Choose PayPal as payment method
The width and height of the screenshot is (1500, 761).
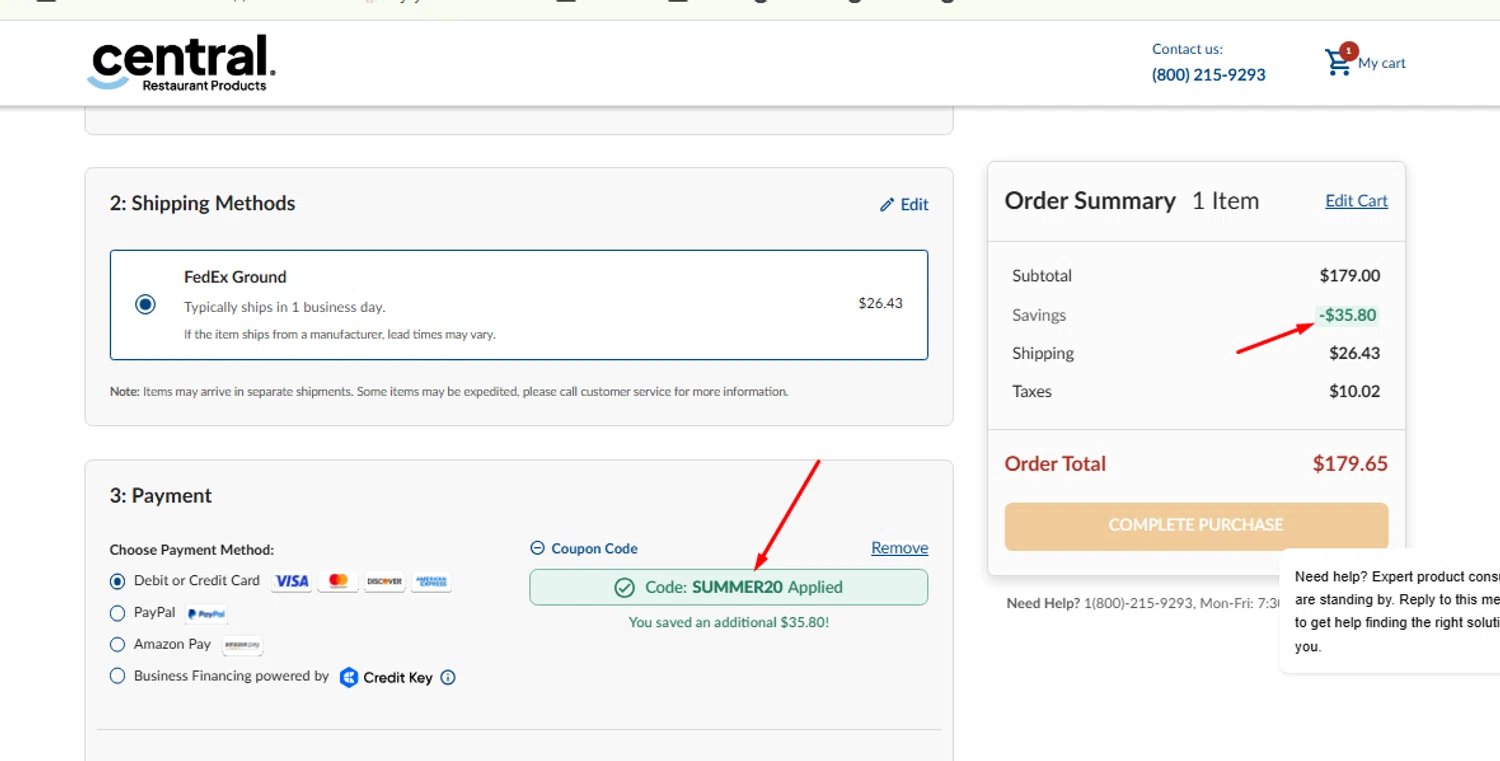point(118,613)
